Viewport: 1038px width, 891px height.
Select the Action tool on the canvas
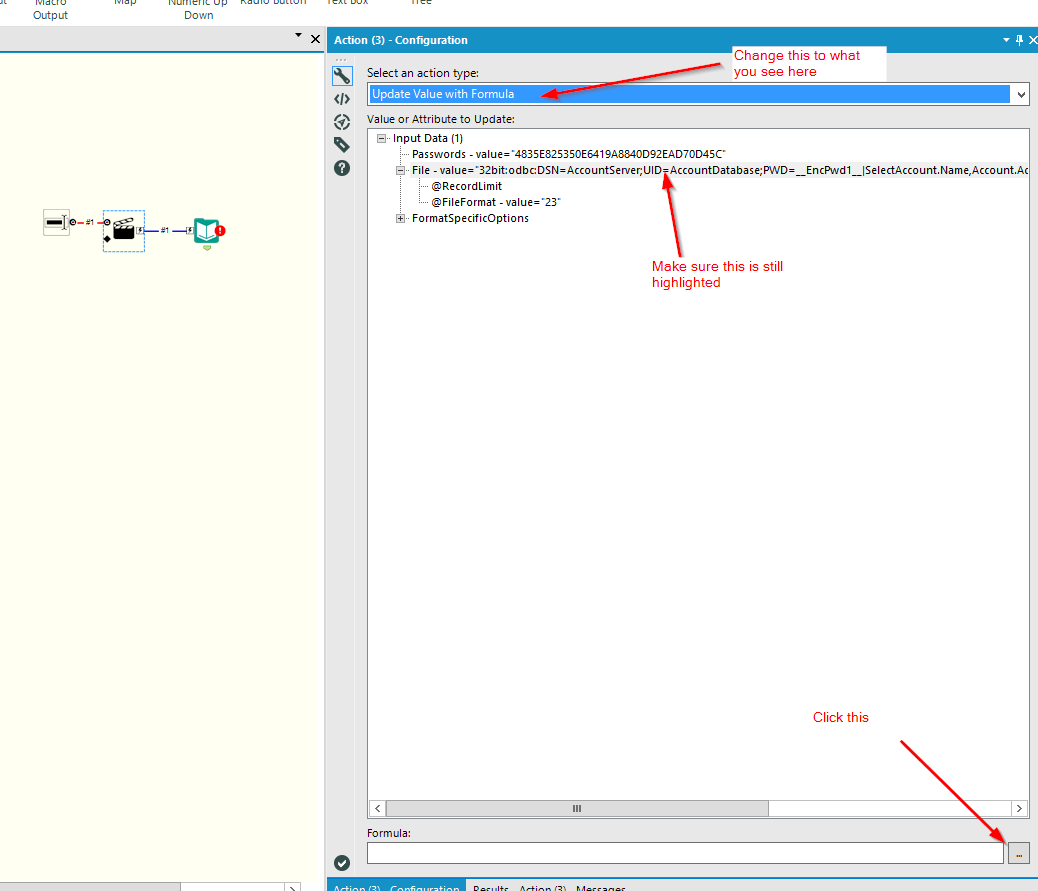123,230
